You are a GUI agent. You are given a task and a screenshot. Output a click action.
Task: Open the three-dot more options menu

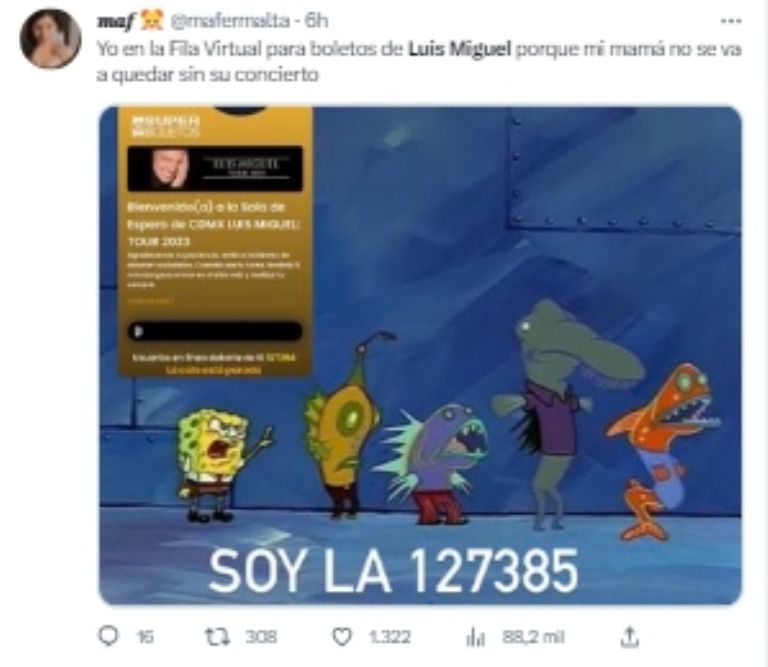pos(731,21)
